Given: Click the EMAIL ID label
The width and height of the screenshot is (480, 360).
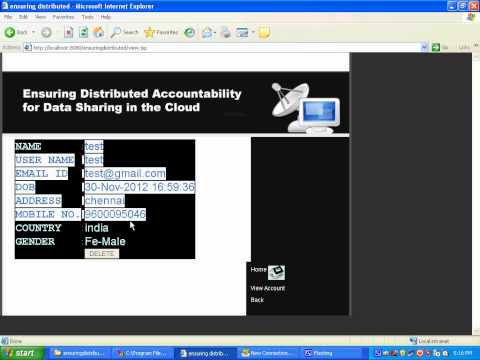Looking at the screenshot, I should click(41, 174).
